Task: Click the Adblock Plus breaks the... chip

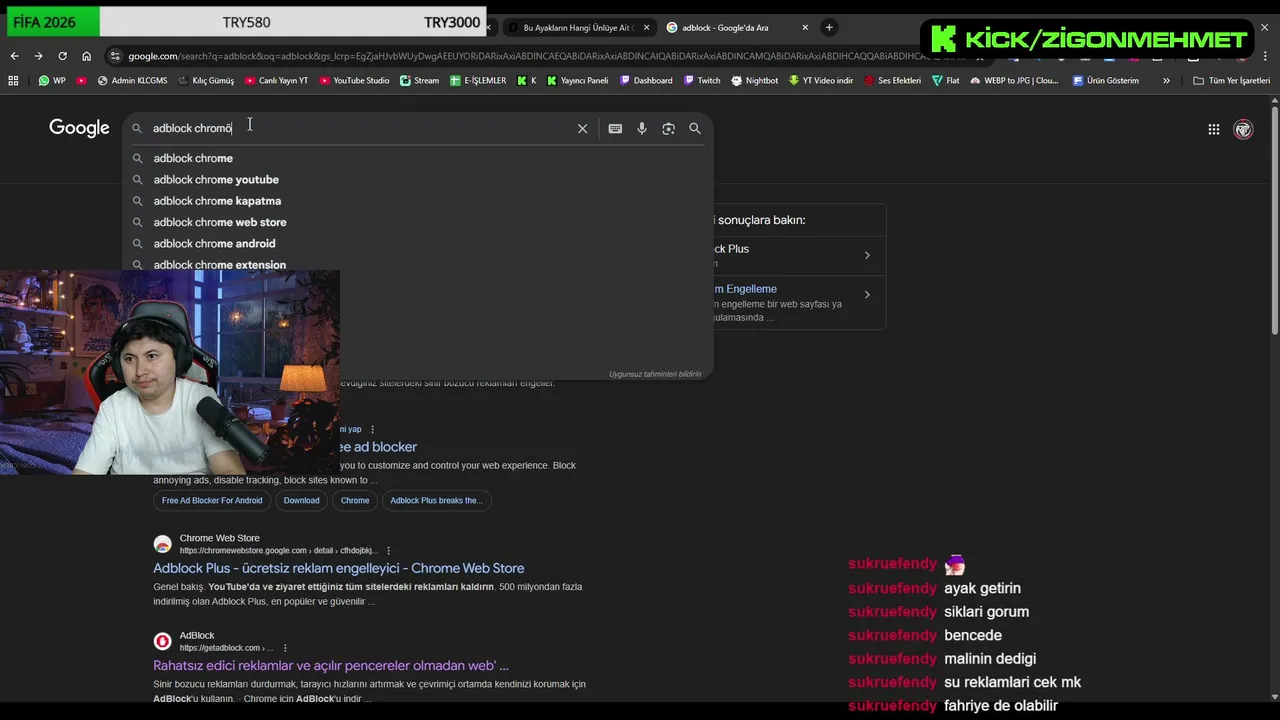Action: (x=436, y=500)
